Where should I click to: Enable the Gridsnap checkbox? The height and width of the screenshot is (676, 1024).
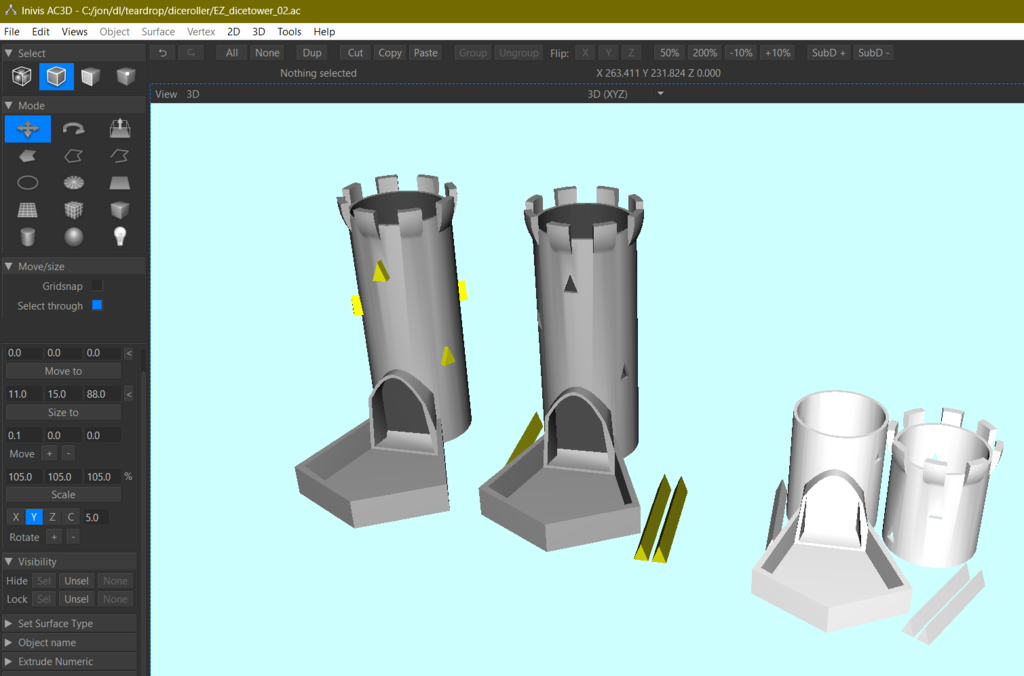97,286
